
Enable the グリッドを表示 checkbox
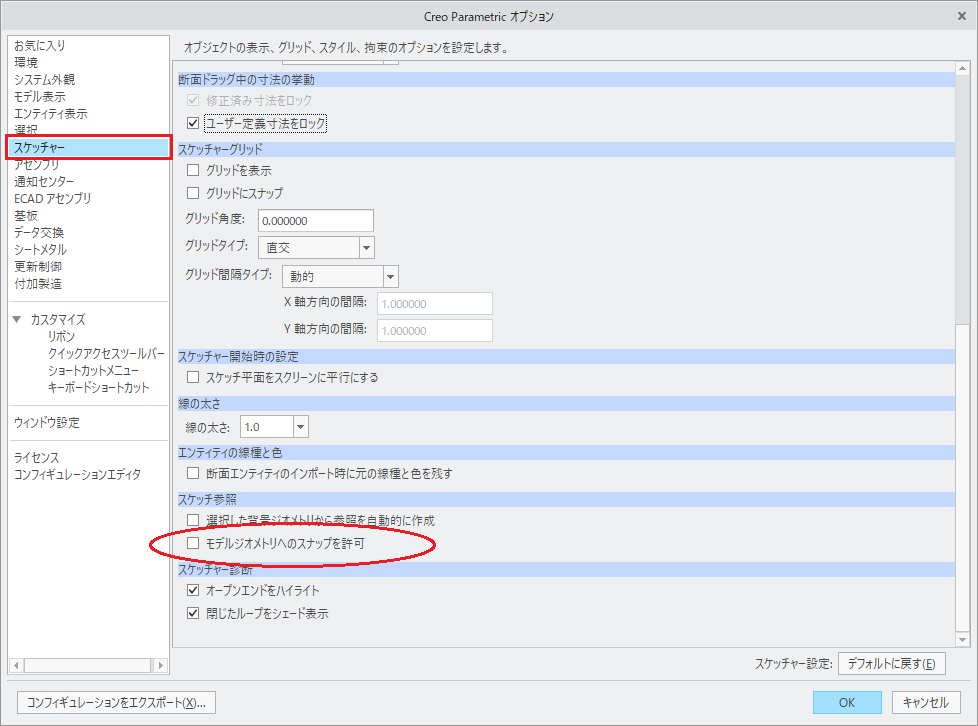(194, 171)
